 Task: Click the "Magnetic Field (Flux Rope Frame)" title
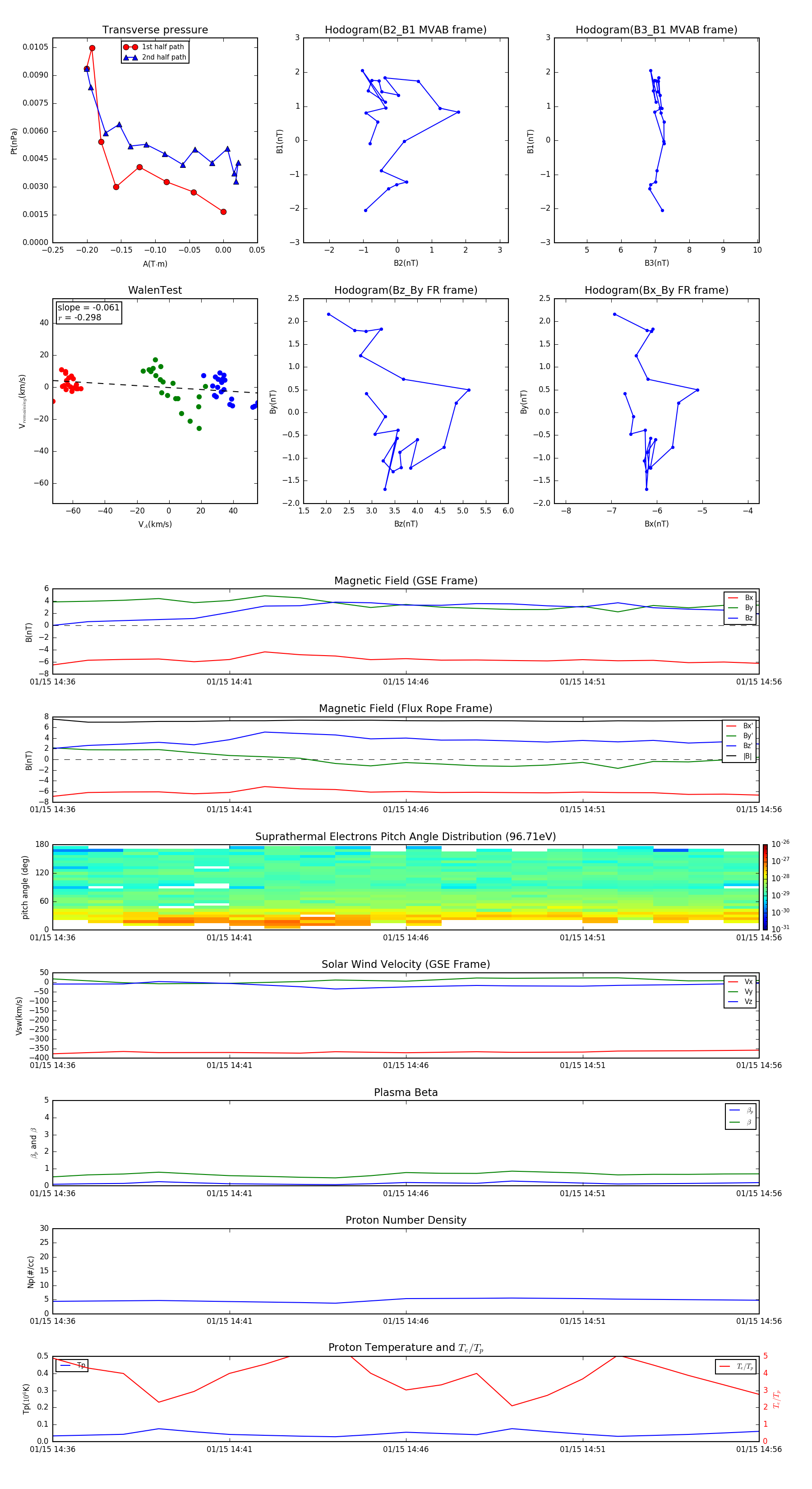point(406,709)
